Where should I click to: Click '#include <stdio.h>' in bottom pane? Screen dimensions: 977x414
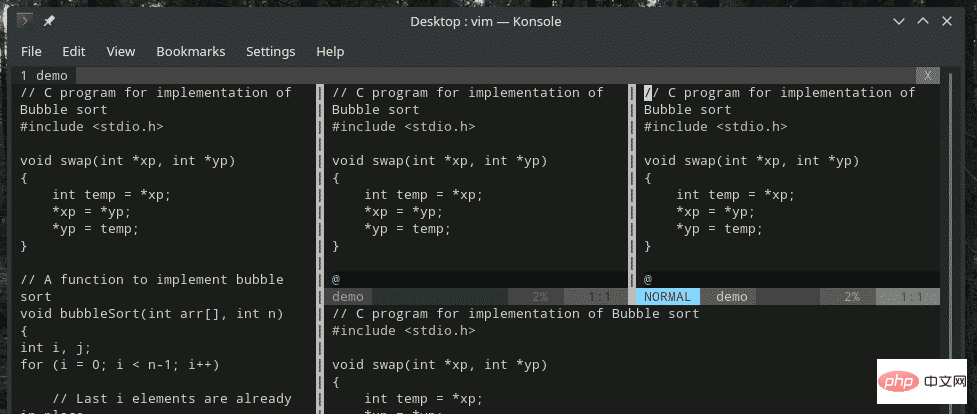[403, 331]
